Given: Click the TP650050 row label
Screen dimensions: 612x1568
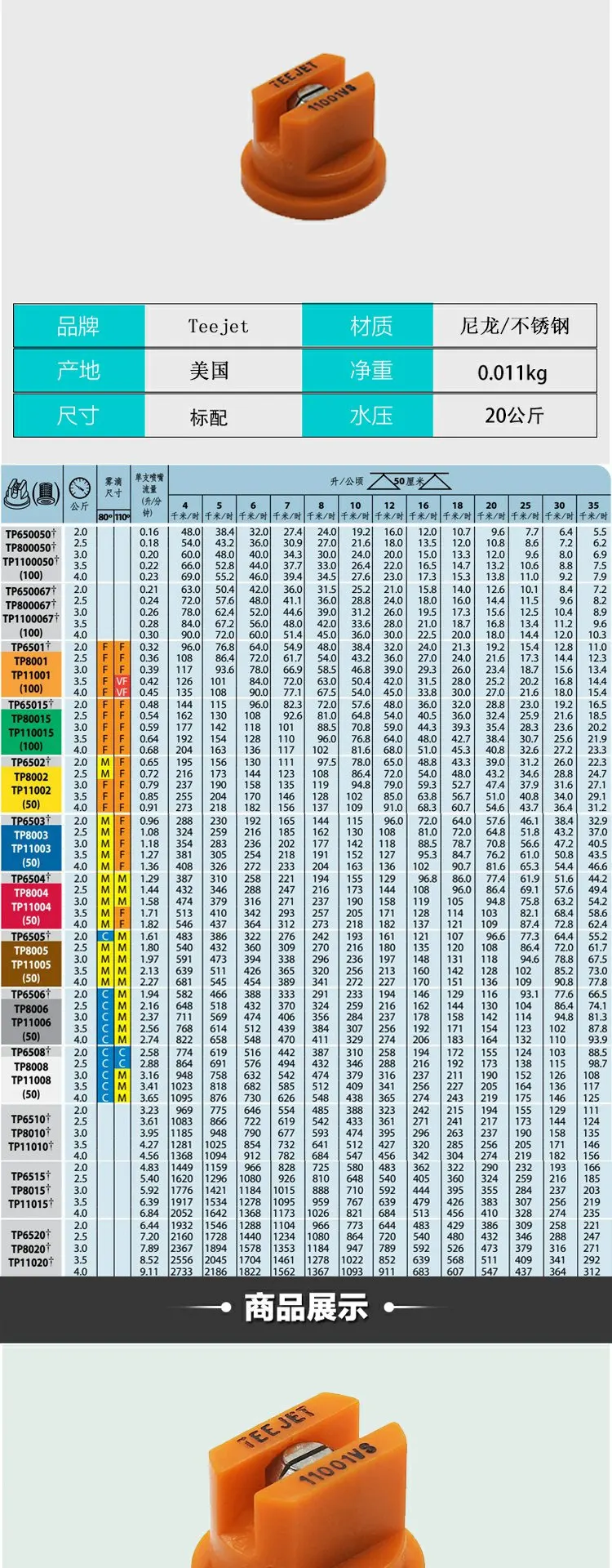Looking at the screenshot, I should click(31, 534).
